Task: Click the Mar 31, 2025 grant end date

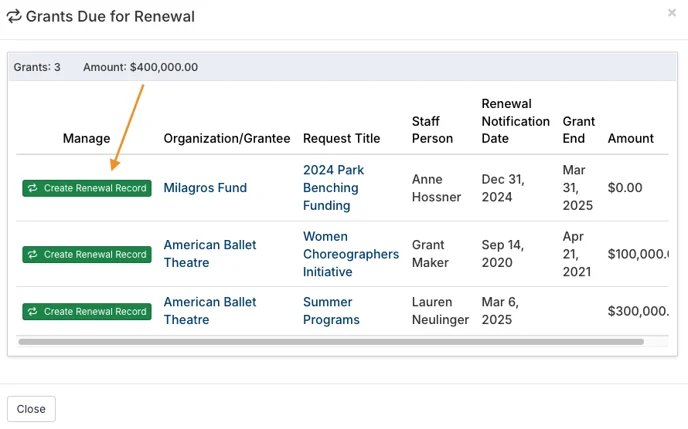Action: click(x=577, y=188)
